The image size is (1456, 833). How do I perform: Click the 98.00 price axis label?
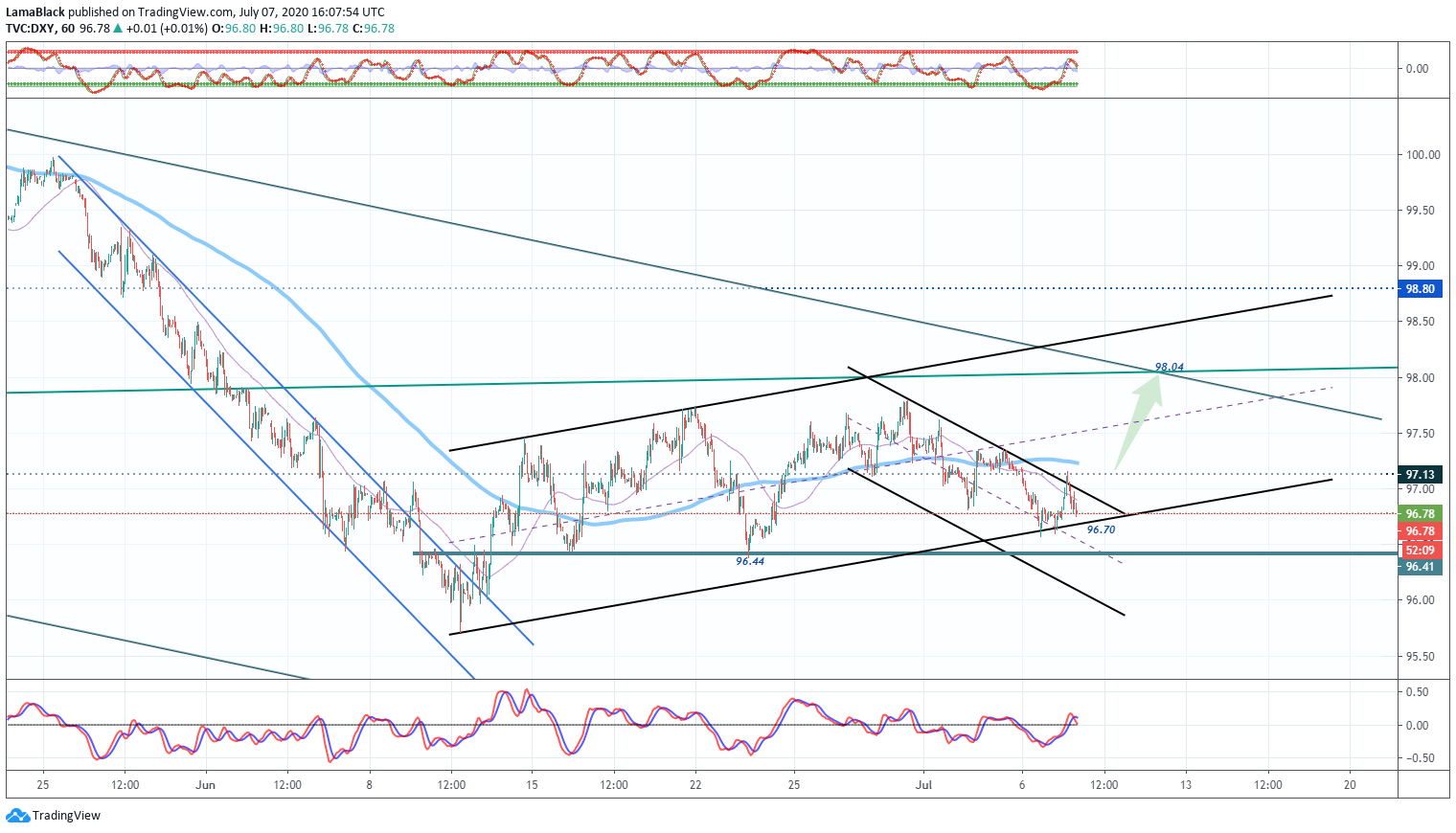pos(1422,378)
